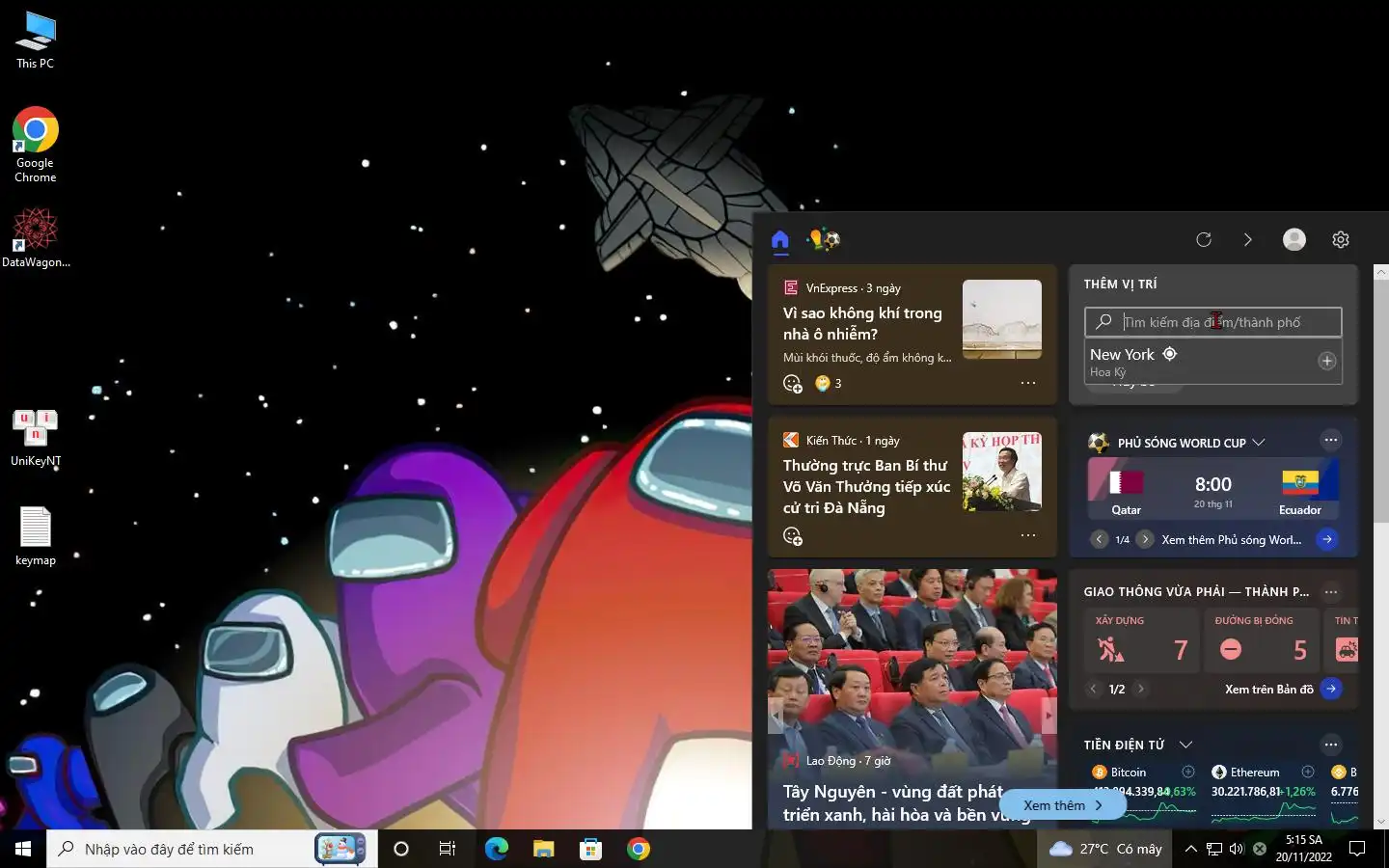Go to previous World Cup match
The height and width of the screenshot is (868, 1389).
coord(1099,539)
